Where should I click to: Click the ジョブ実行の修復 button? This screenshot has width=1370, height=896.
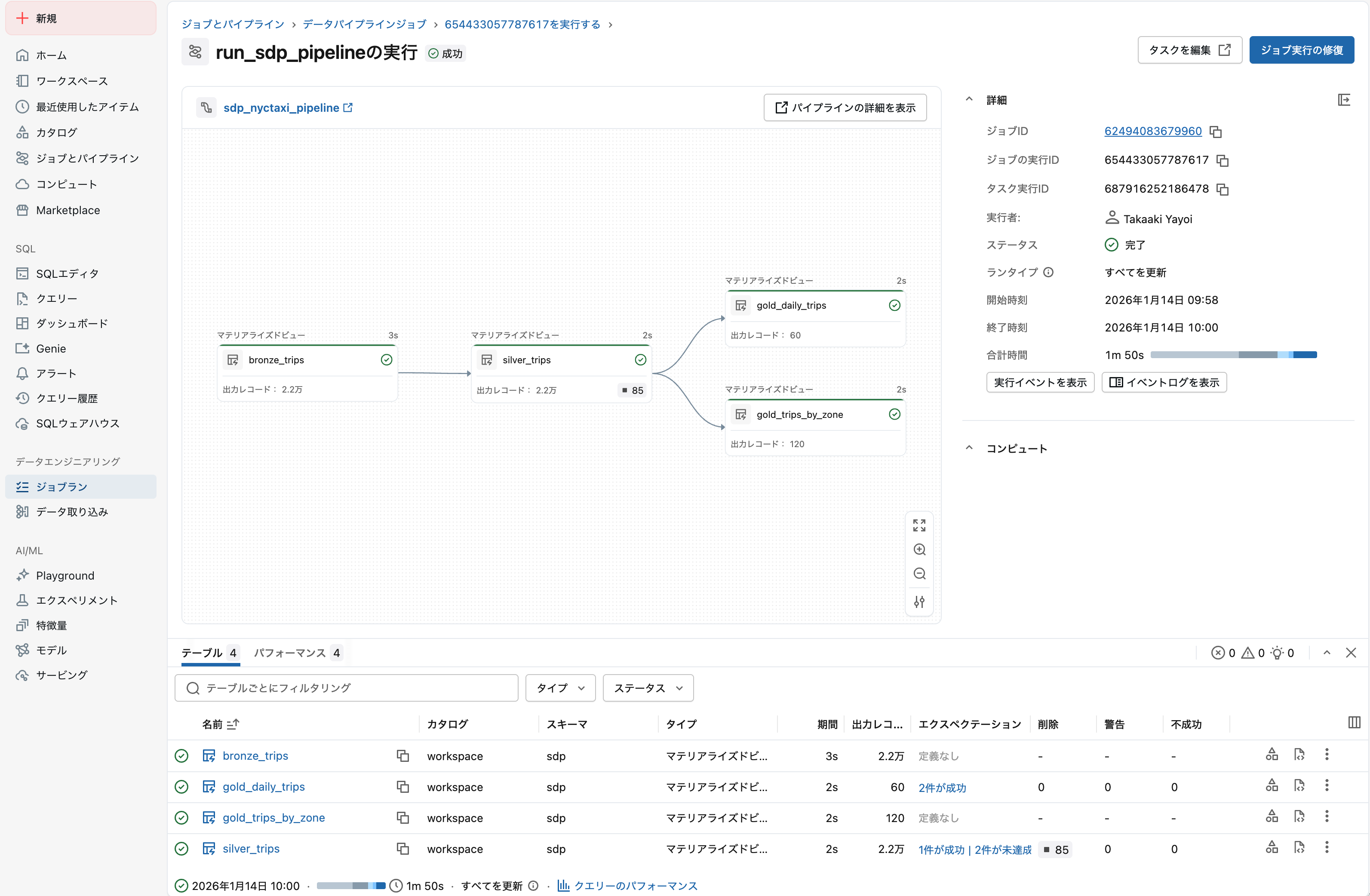point(1302,49)
